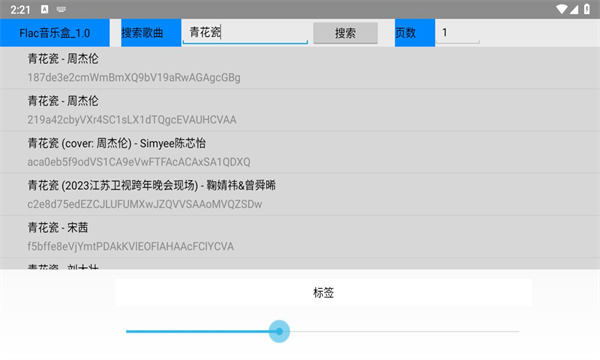Select second 青花瓷 - 周杰伦 result (219a42...)
Screen dimensions: 600x360
300,110
